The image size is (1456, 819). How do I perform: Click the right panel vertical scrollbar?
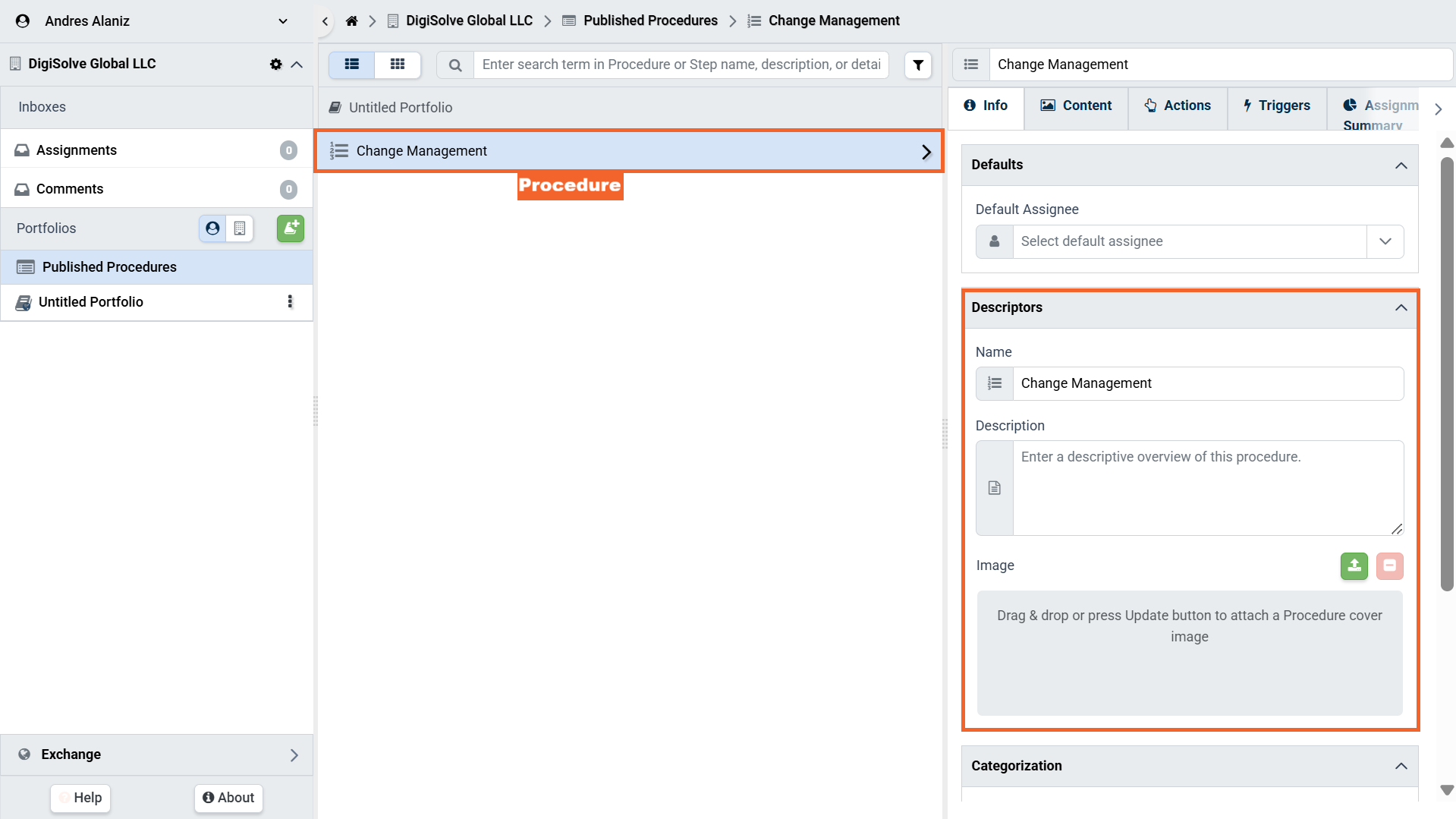coord(1447,372)
